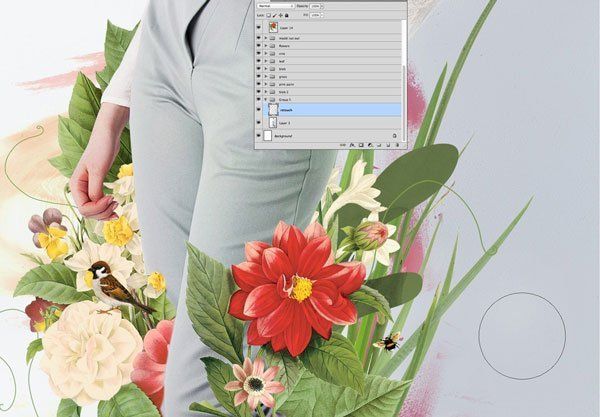
Task: Collapse the Group 1 folder
Action: click(266, 99)
